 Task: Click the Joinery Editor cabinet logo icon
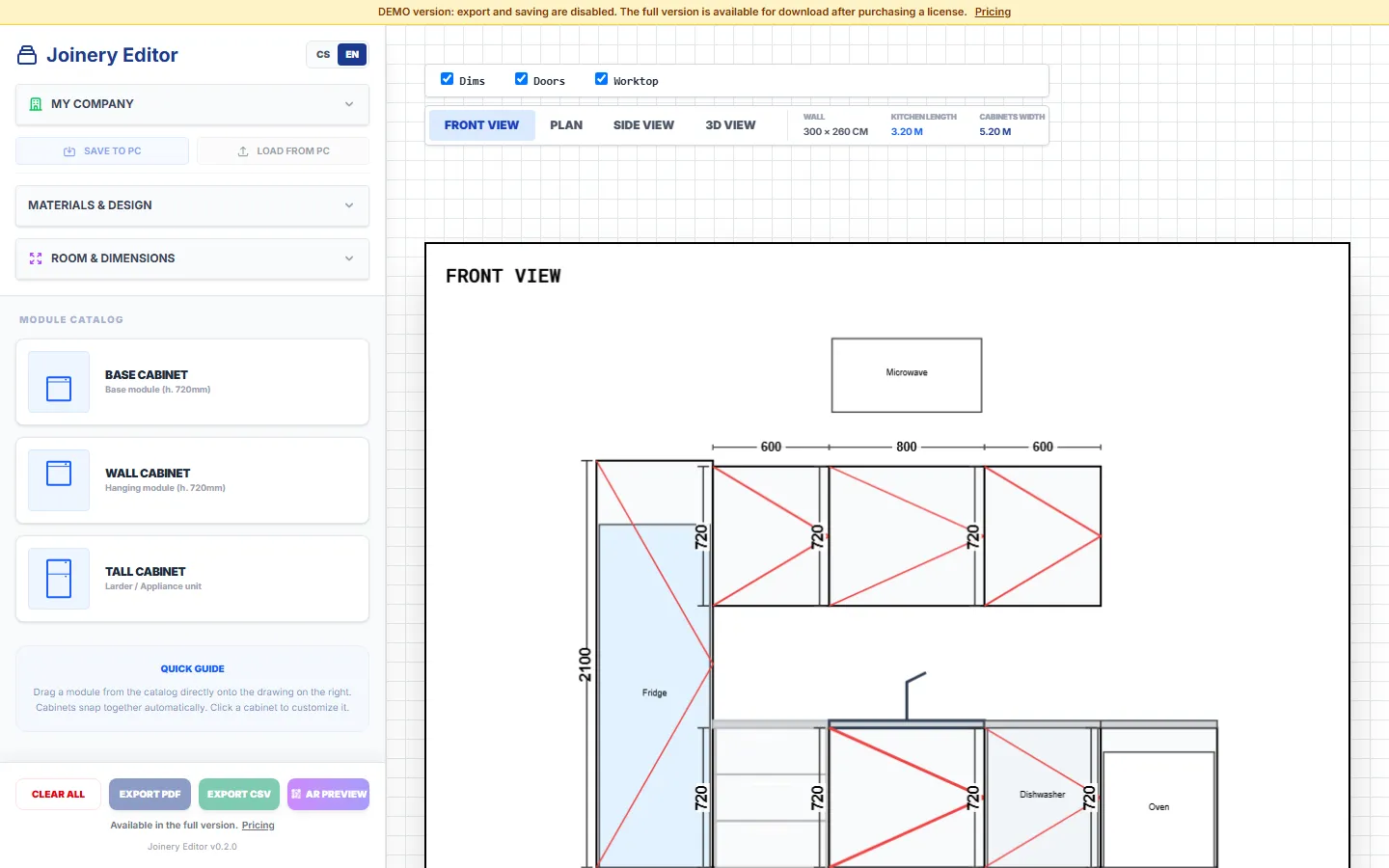click(x=27, y=55)
